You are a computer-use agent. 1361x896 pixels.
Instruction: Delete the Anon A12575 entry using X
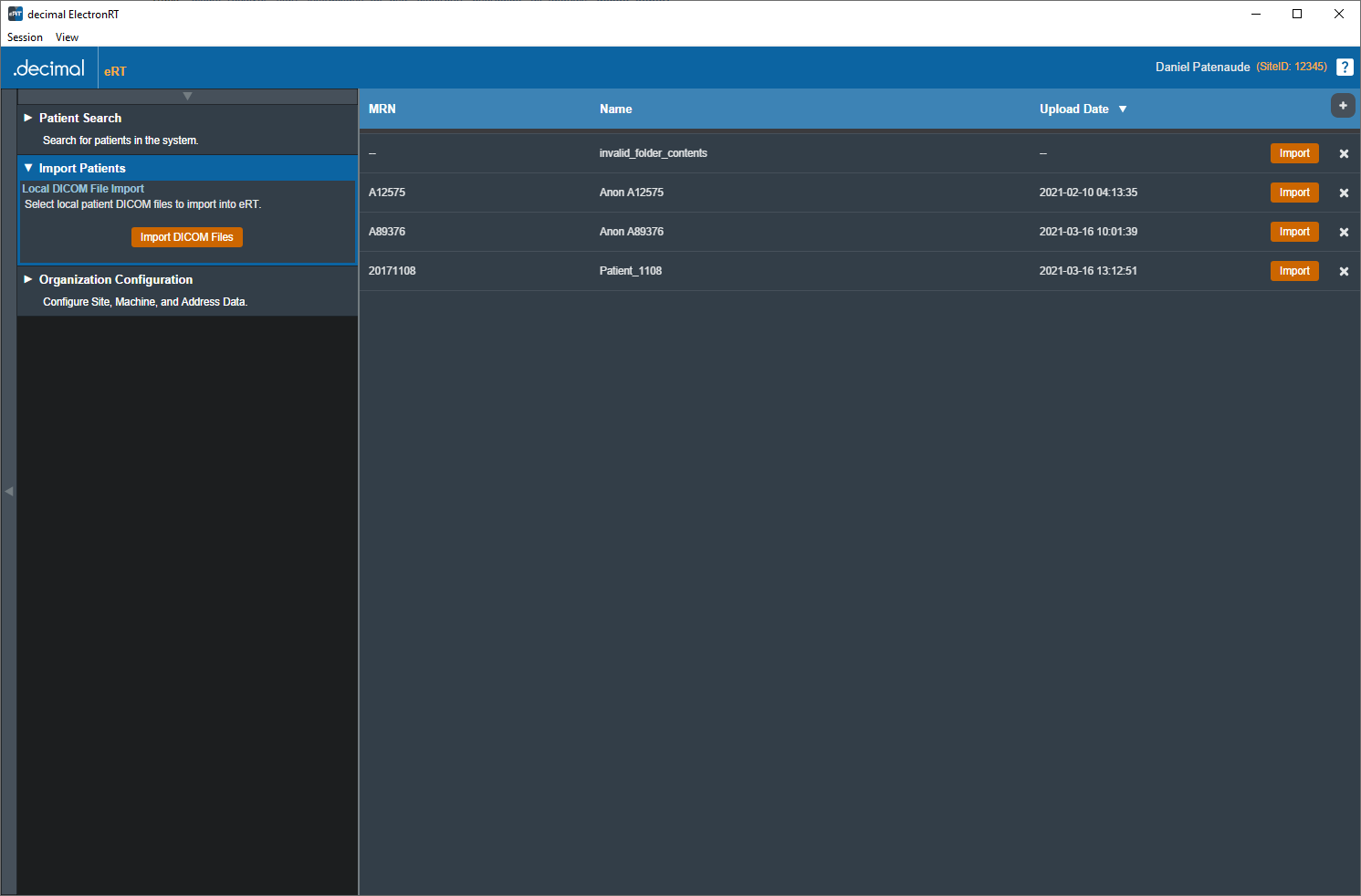tap(1344, 193)
